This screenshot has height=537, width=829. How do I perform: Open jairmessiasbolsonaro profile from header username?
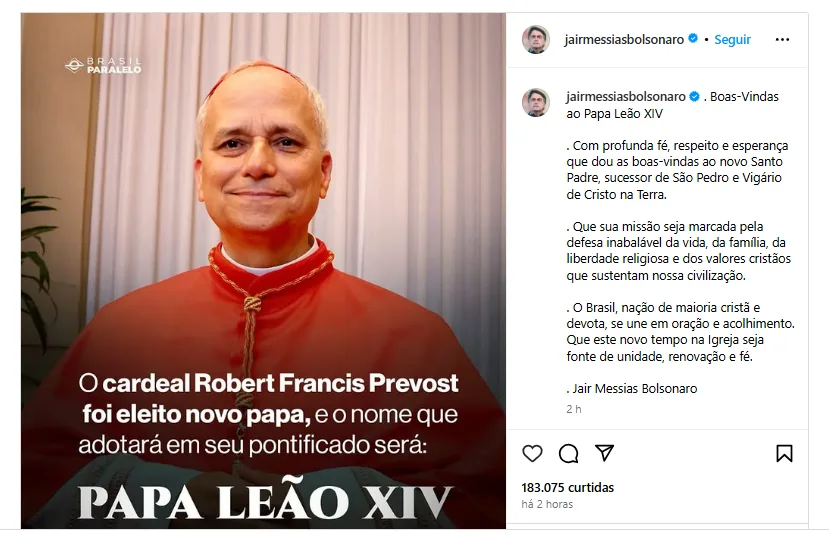624,40
